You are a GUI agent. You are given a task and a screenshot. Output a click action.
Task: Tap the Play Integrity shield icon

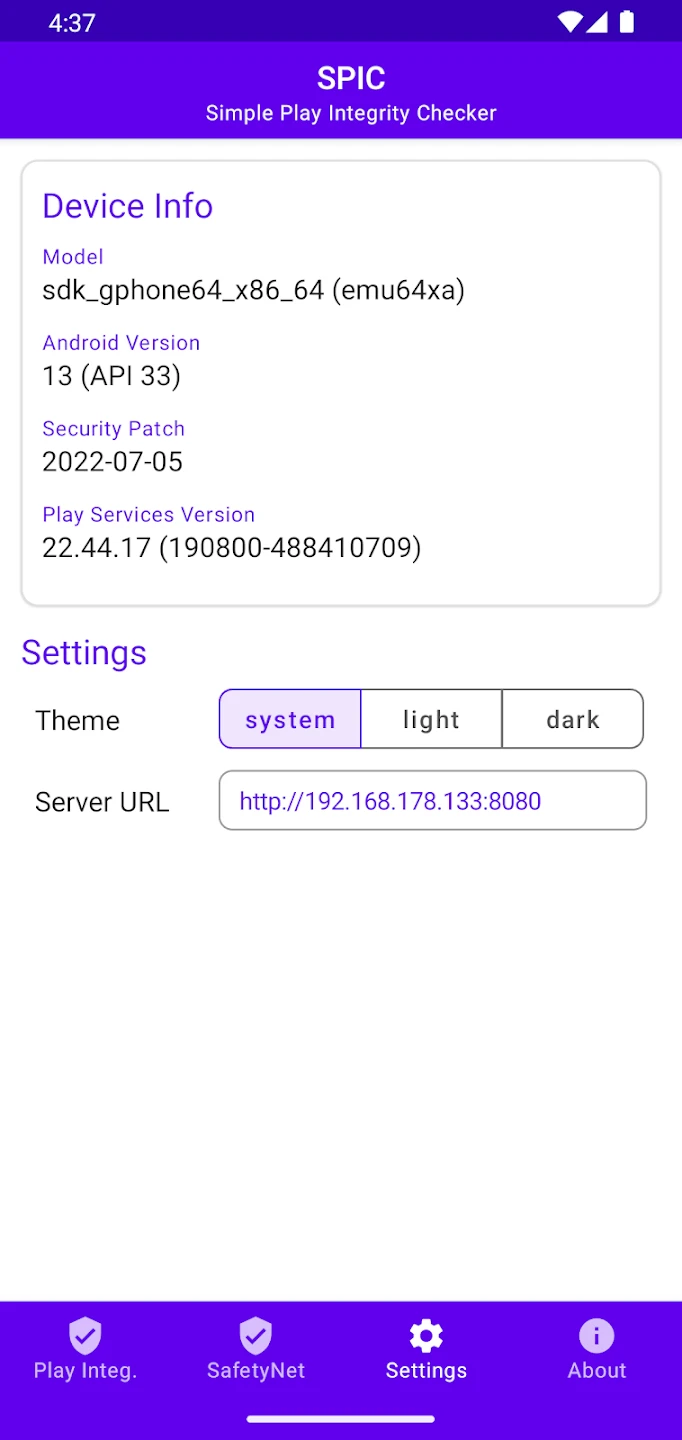[85, 1335]
